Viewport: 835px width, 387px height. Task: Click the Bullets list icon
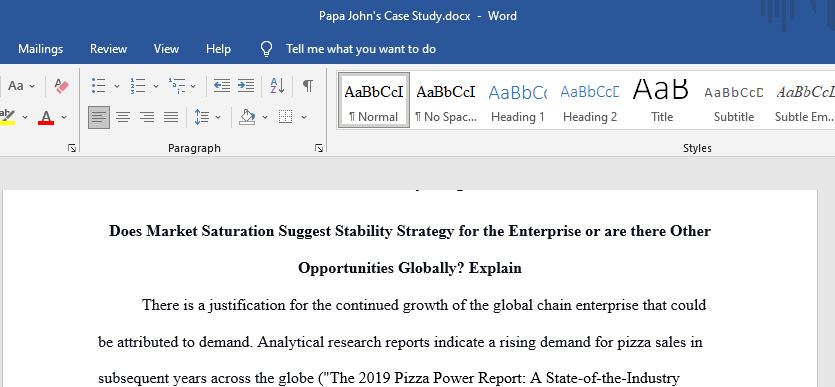tap(99, 86)
